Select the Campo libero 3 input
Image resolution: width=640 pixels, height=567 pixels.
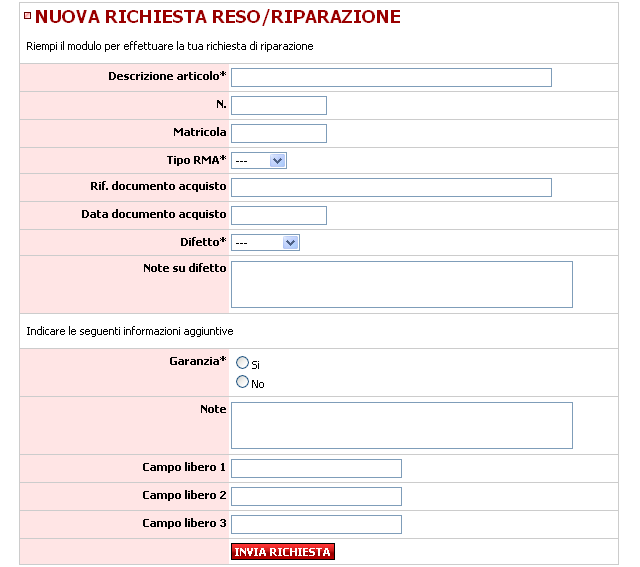tap(316, 525)
